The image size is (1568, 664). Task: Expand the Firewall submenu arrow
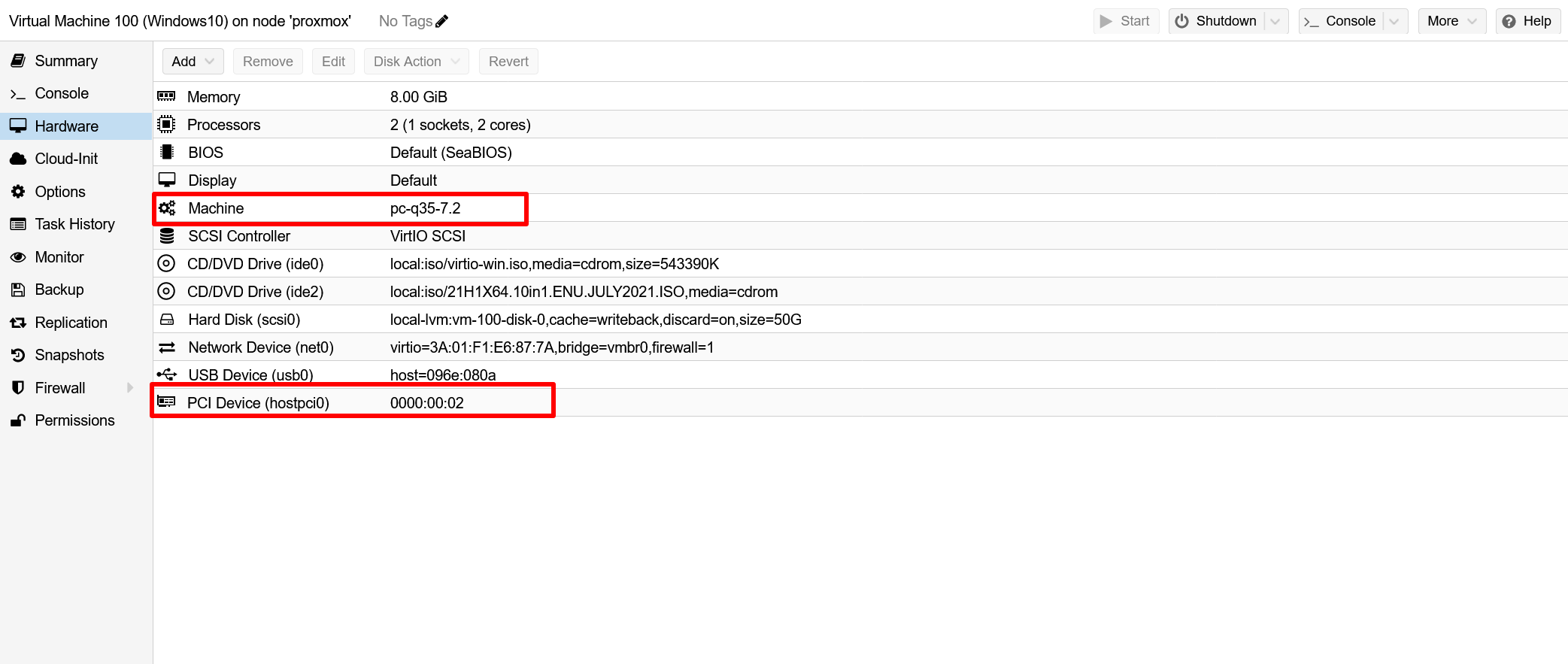(130, 388)
